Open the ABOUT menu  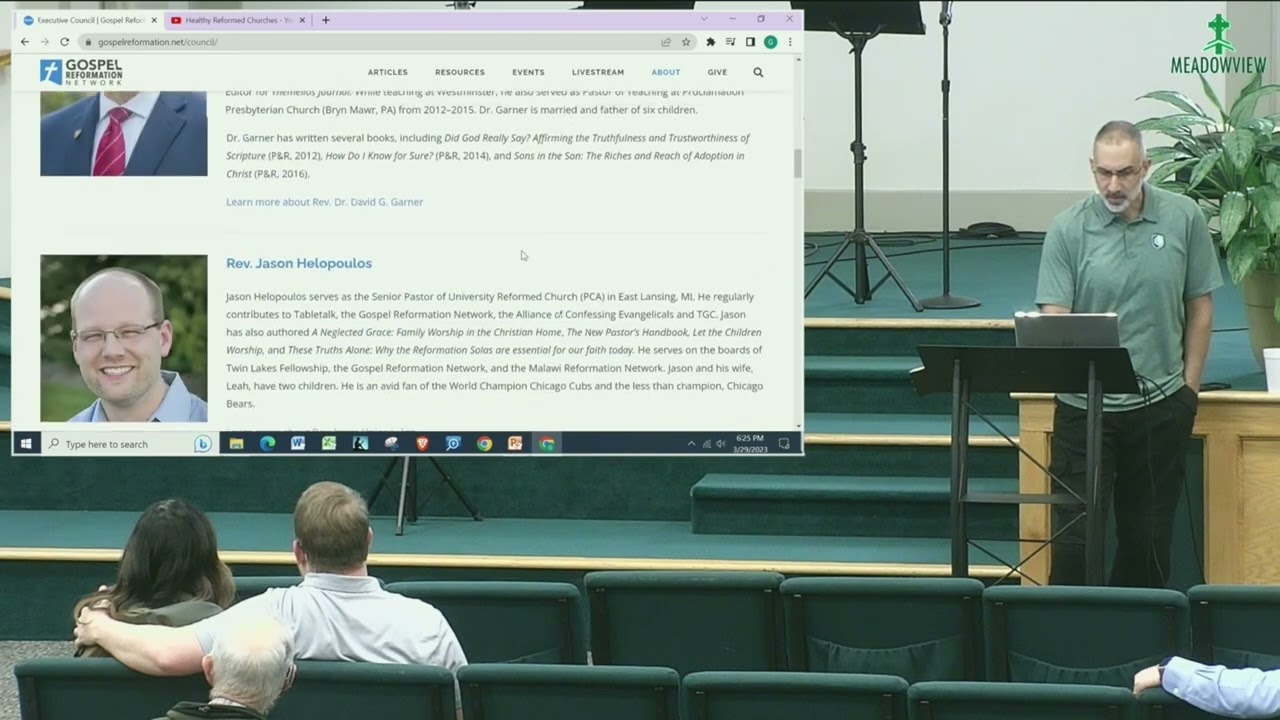coord(666,72)
